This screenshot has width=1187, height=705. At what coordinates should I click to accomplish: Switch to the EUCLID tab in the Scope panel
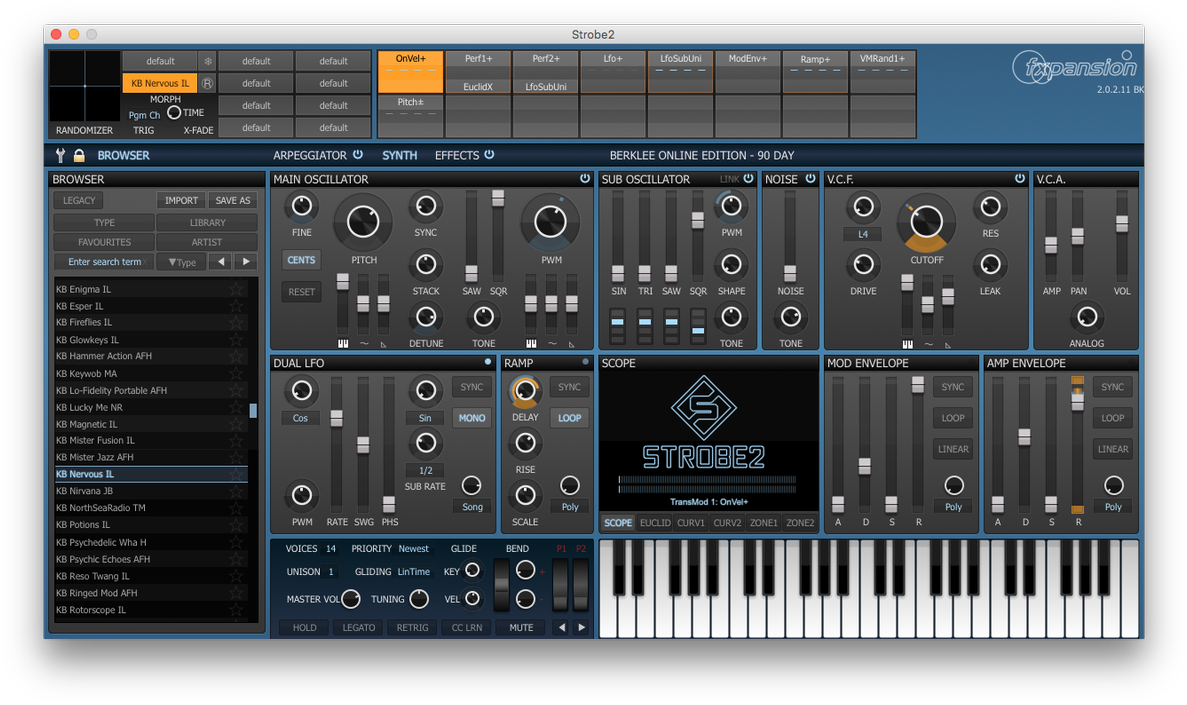tap(655, 522)
